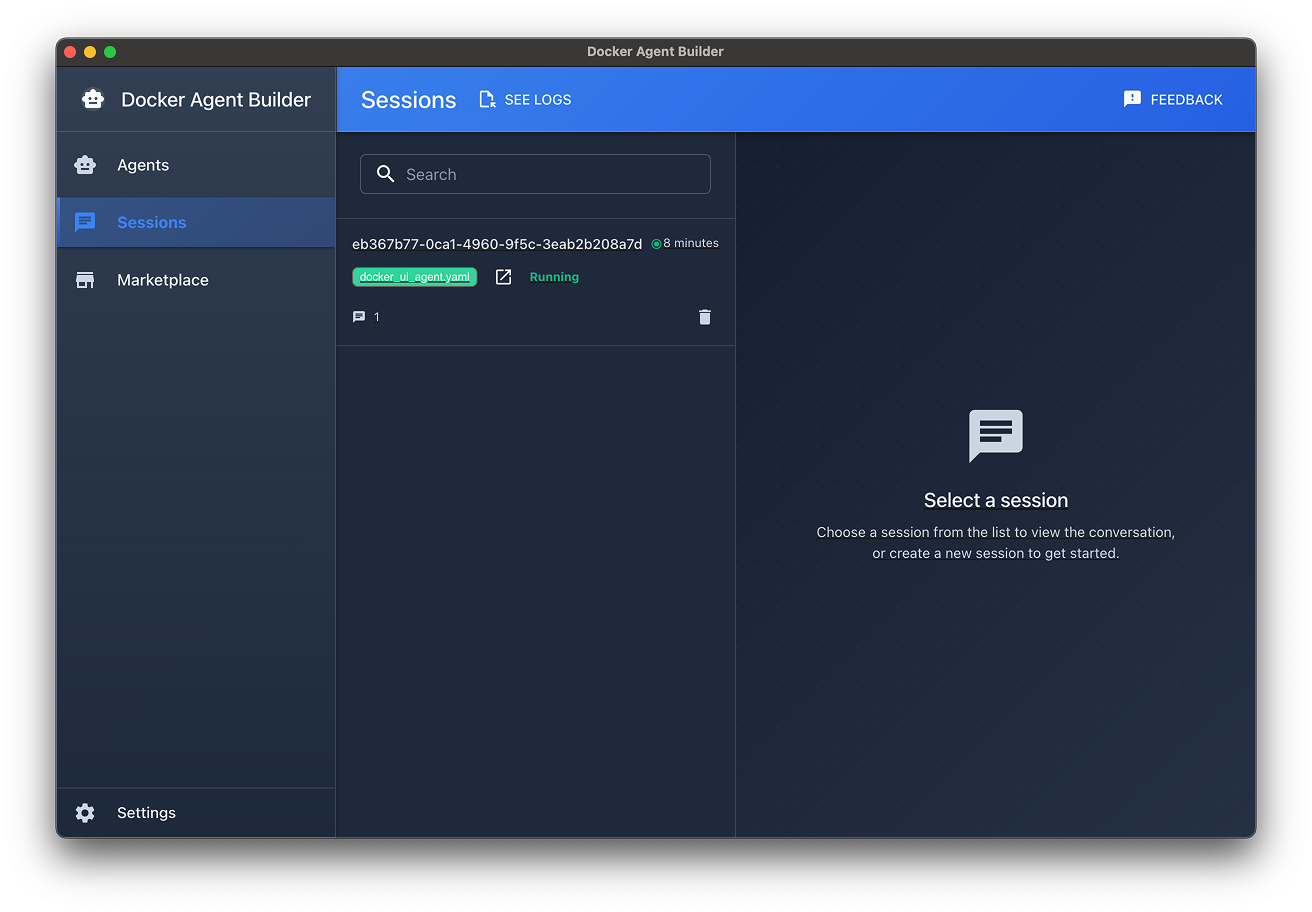Image resolution: width=1312 pixels, height=912 pixels.
Task: Select the Agents robot icon in sidebar
Action: tap(86, 164)
